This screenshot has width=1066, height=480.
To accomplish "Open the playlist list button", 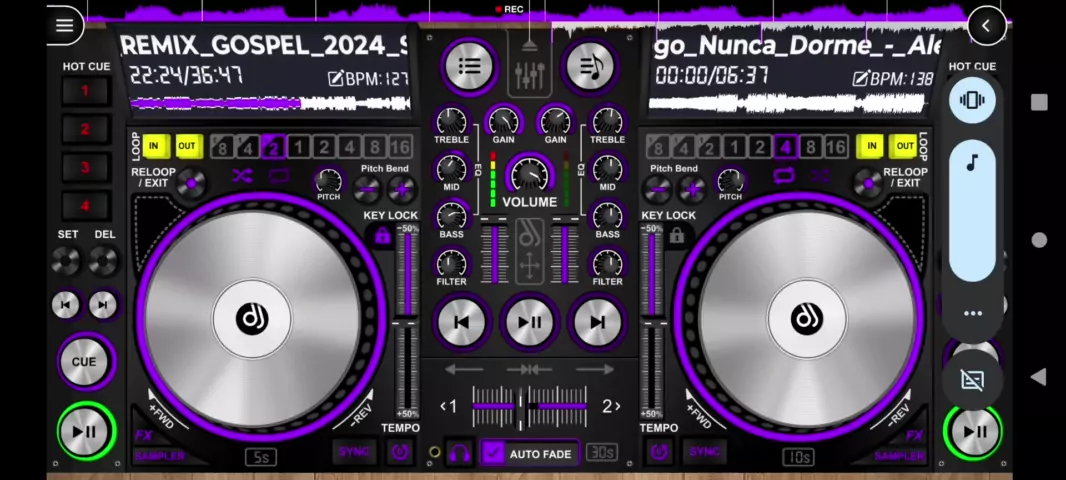I will click(469, 67).
